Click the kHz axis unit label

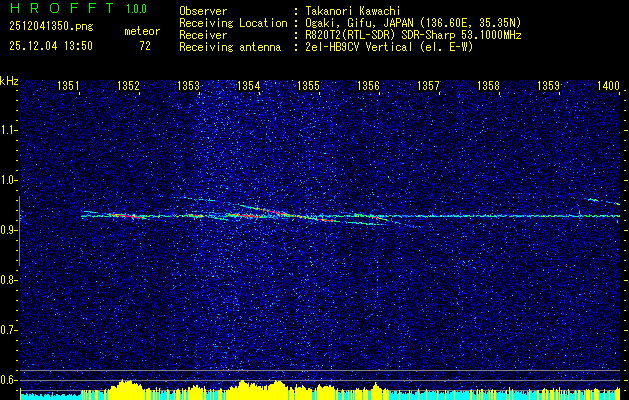click(x=9, y=81)
